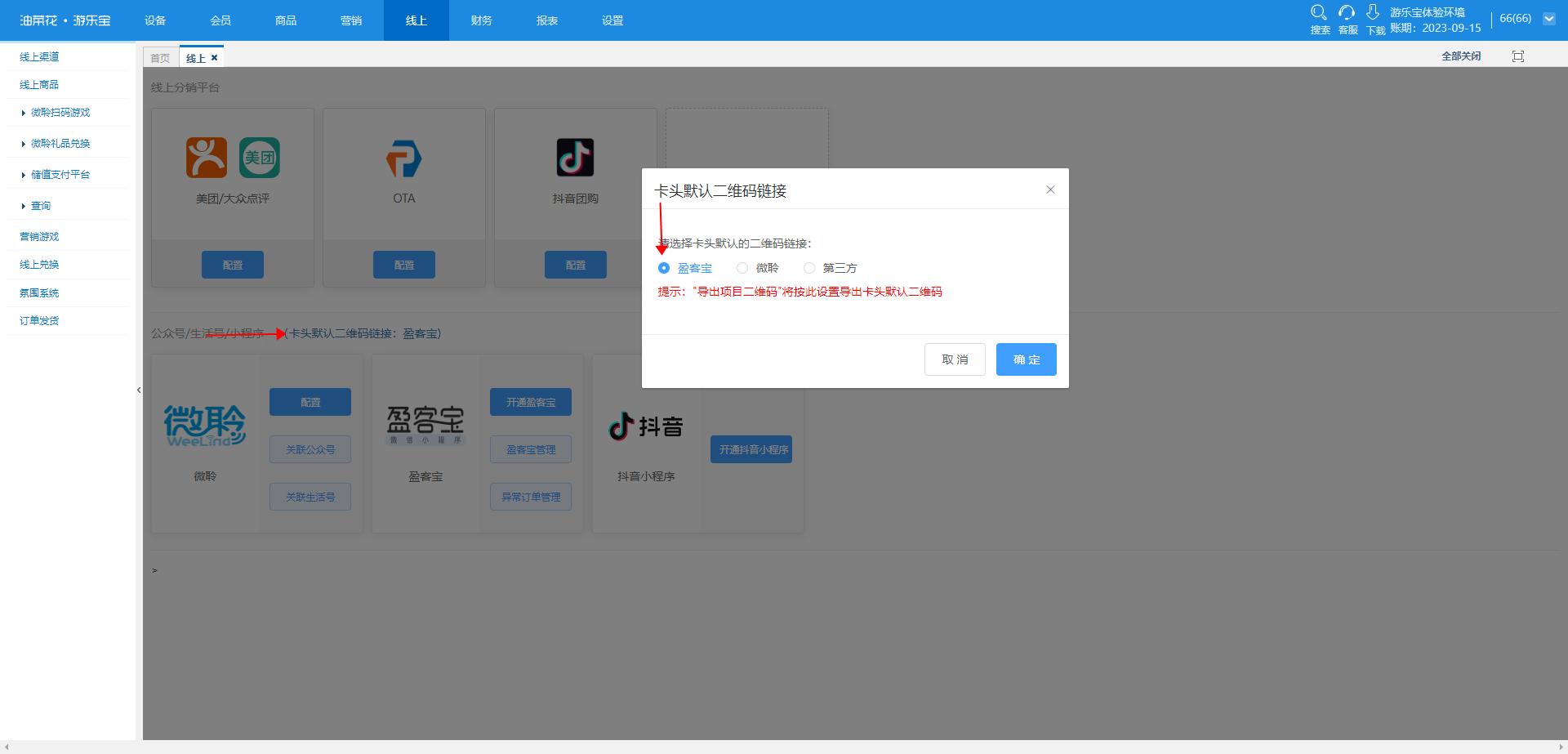
Task: Click the 抖音 mini program logo
Action: (646, 426)
